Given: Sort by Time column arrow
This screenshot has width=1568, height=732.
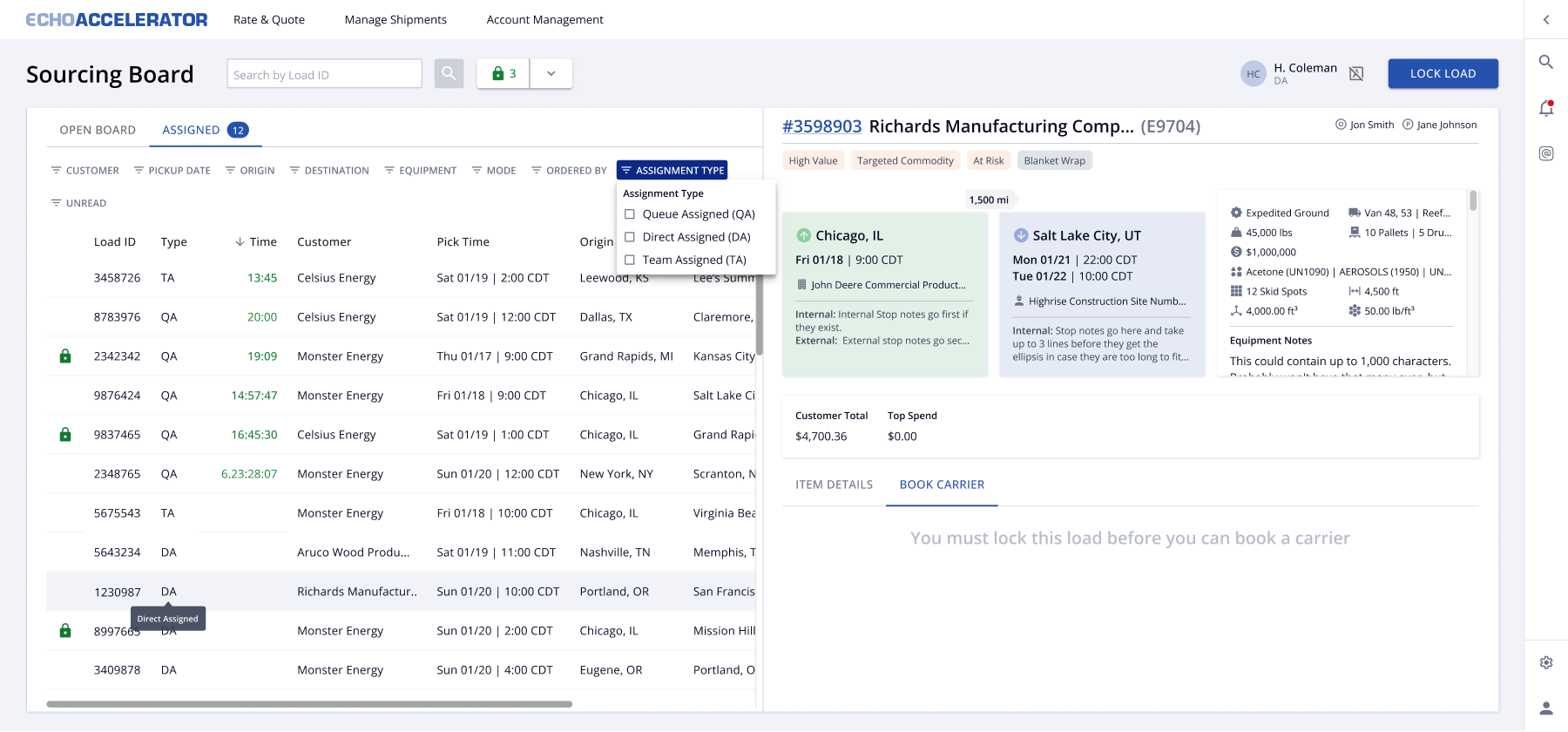Looking at the screenshot, I should point(240,242).
